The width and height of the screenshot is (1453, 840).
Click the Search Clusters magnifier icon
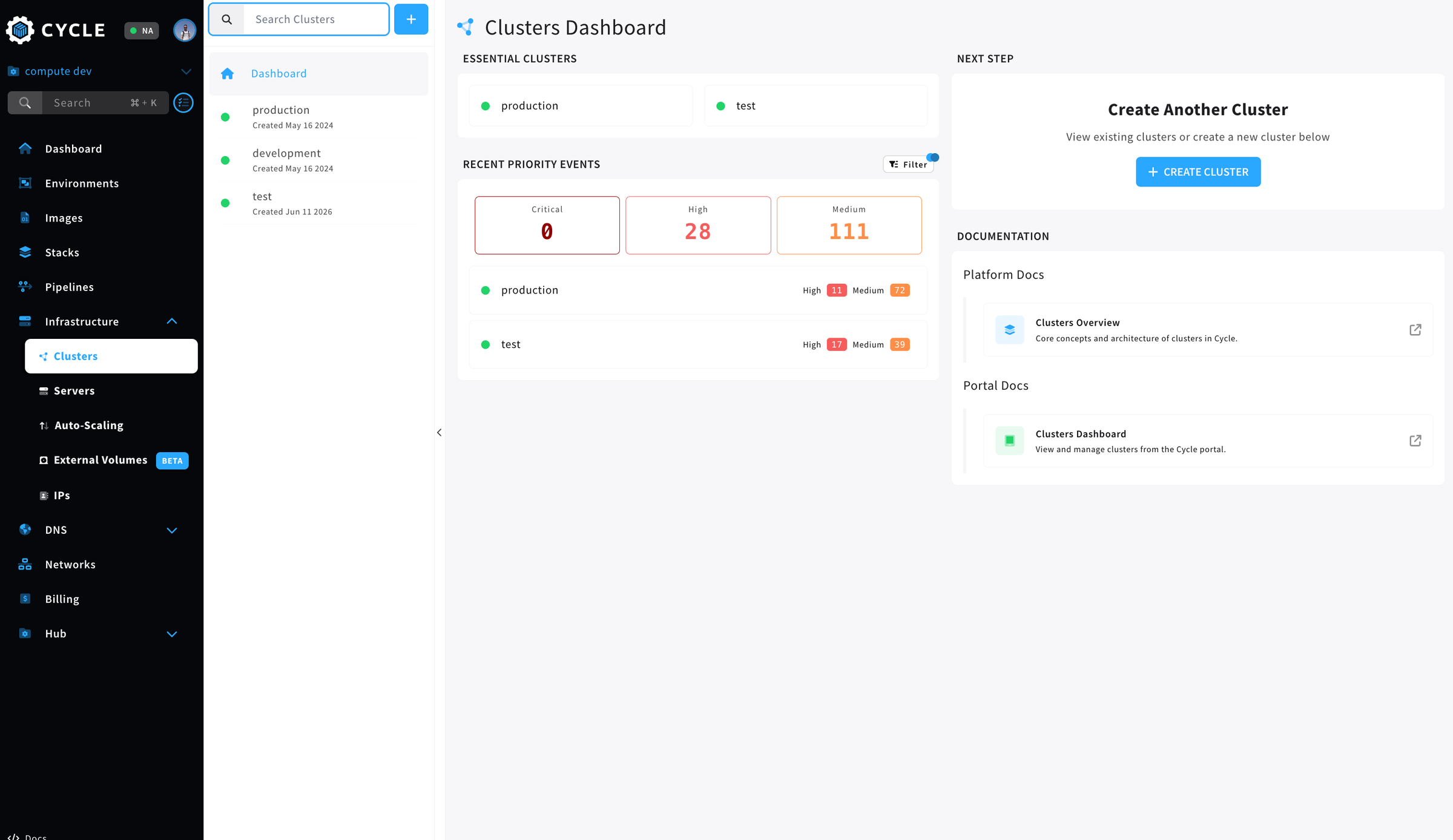click(x=227, y=19)
